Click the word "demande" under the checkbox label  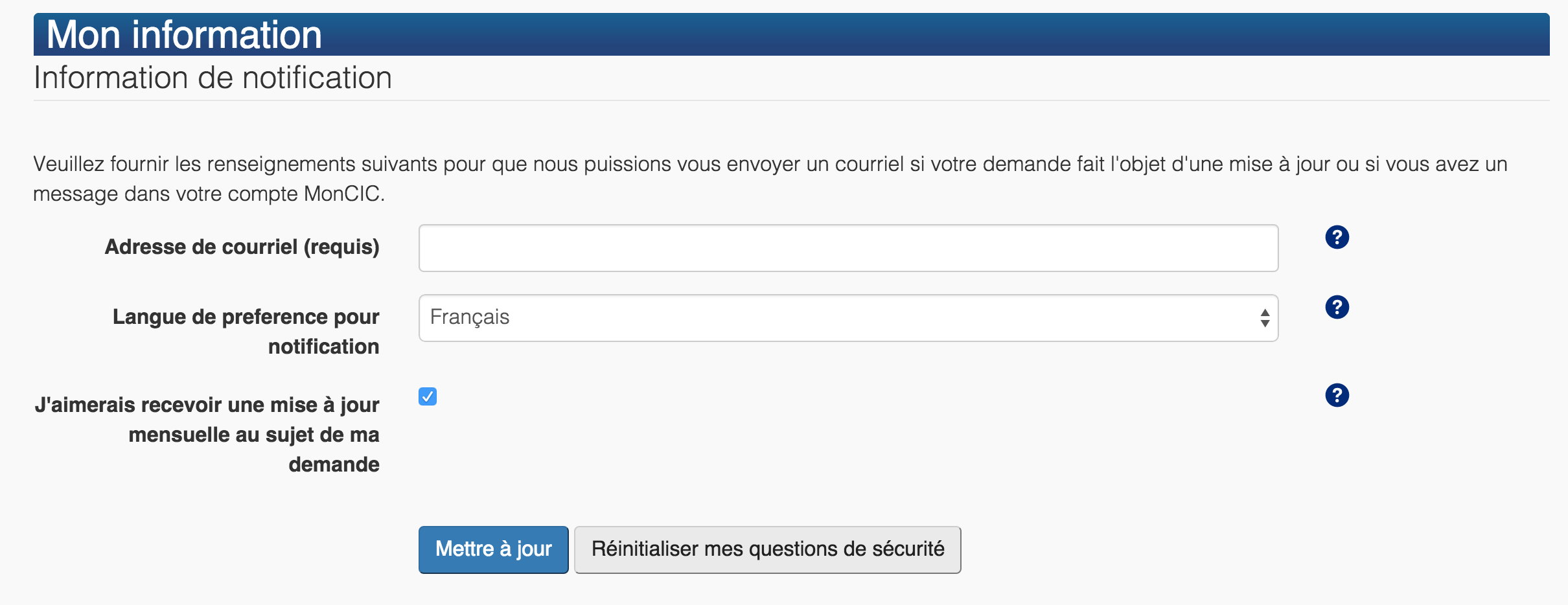coord(334,465)
